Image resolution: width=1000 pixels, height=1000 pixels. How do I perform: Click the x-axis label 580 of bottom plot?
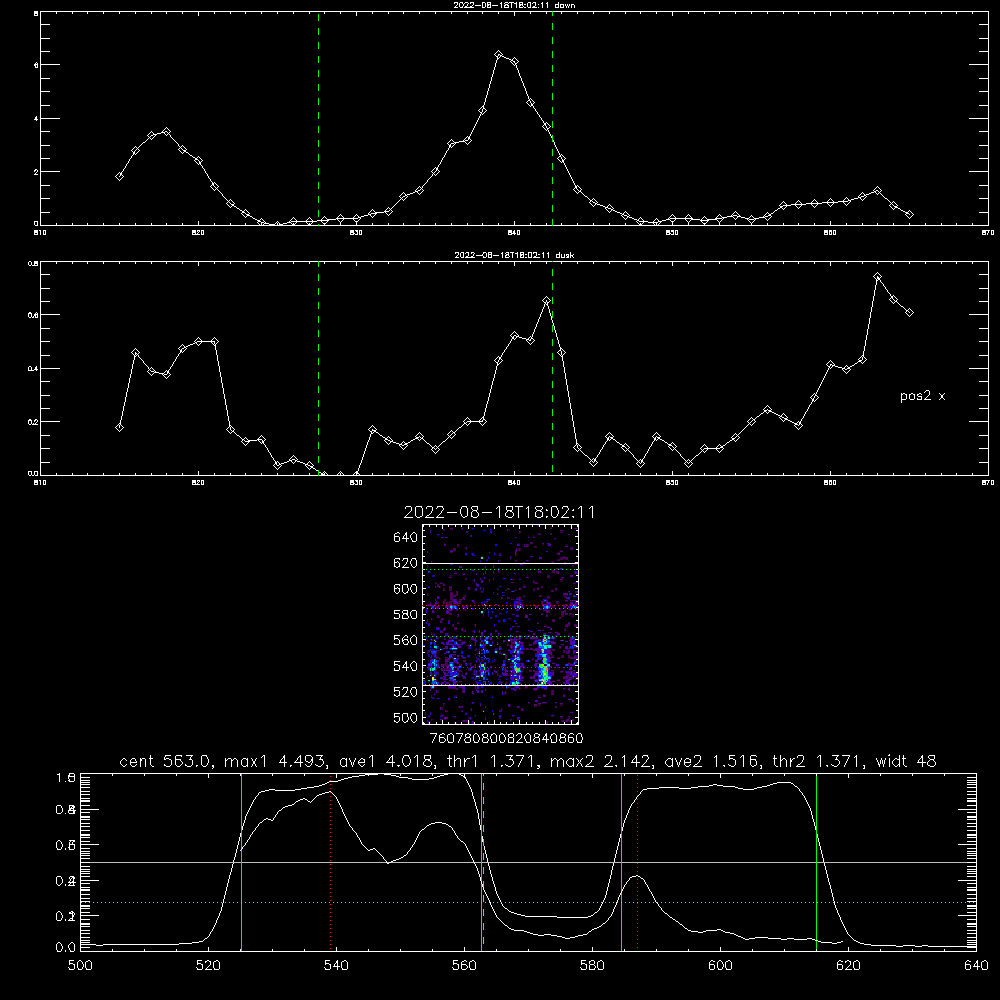pos(592,966)
